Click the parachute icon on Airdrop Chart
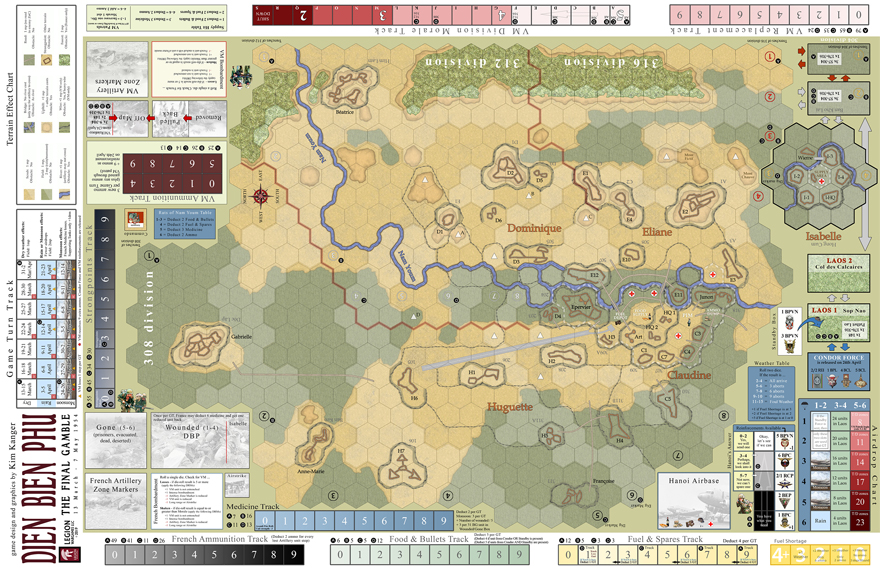The width and height of the screenshot is (880, 569). click(804, 405)
